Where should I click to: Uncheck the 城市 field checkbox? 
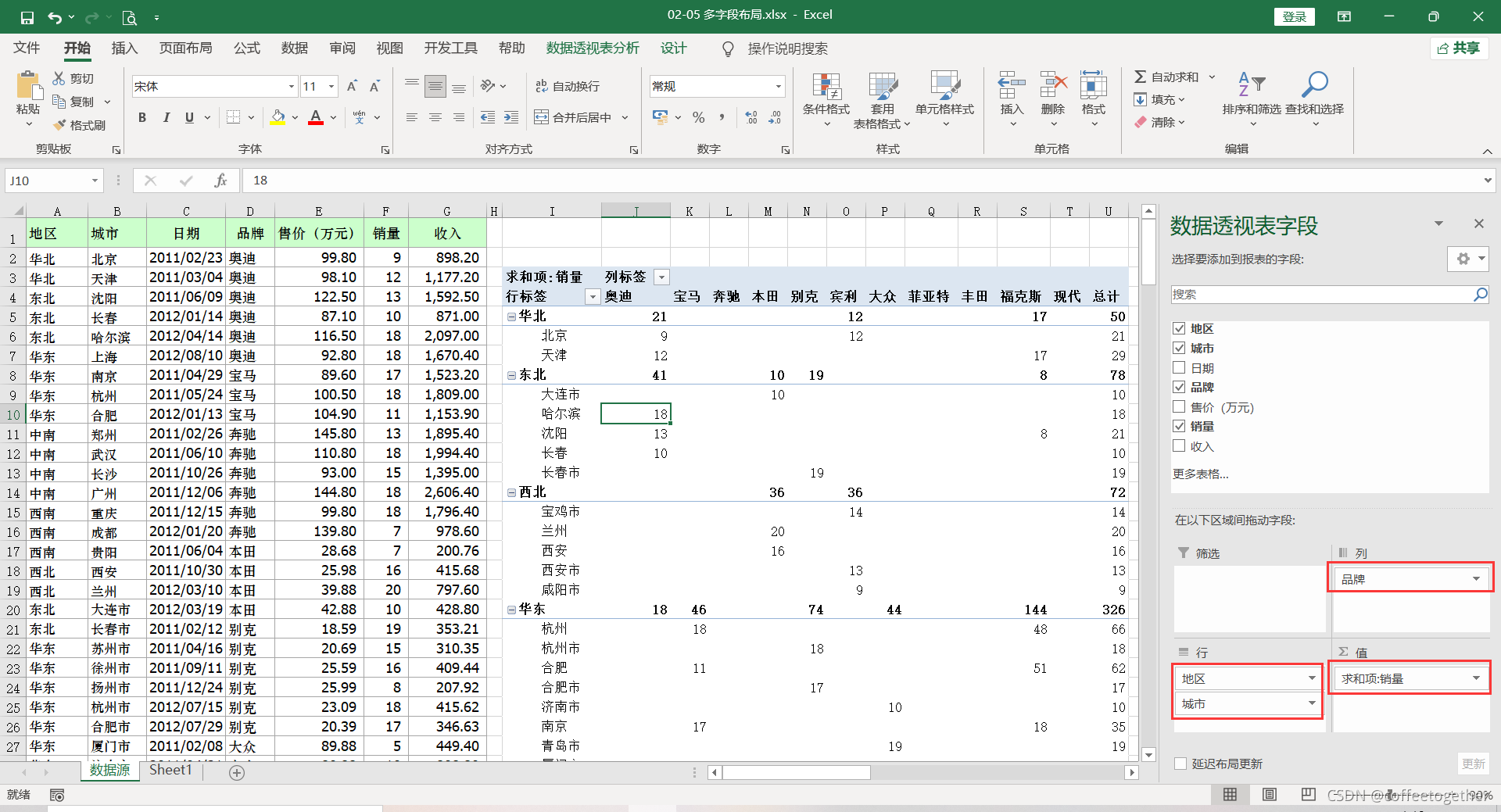coord(1179,348)
